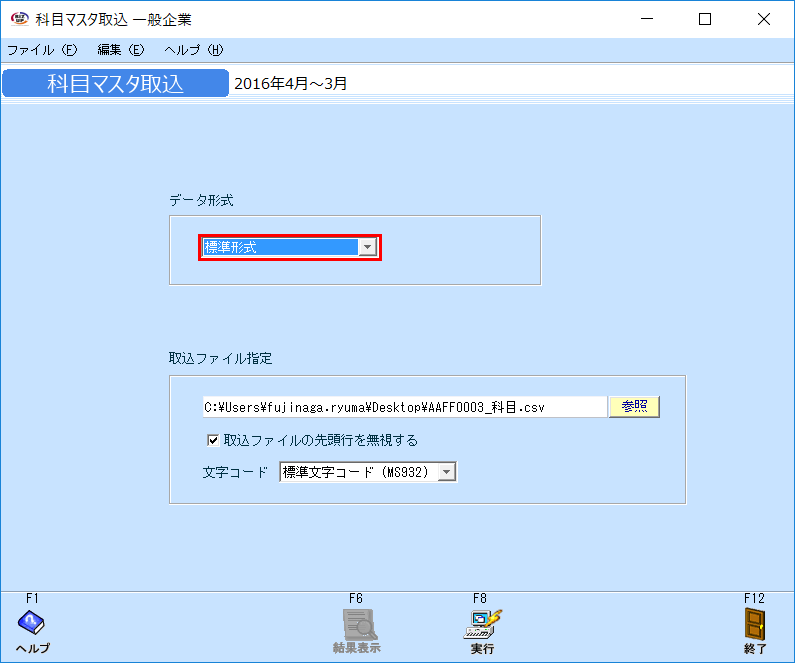Image resolution: width=795 pixels, height=663 pixels.
Task: Click the 科目マスタ取込 header banner
Action: click(116, 83)
